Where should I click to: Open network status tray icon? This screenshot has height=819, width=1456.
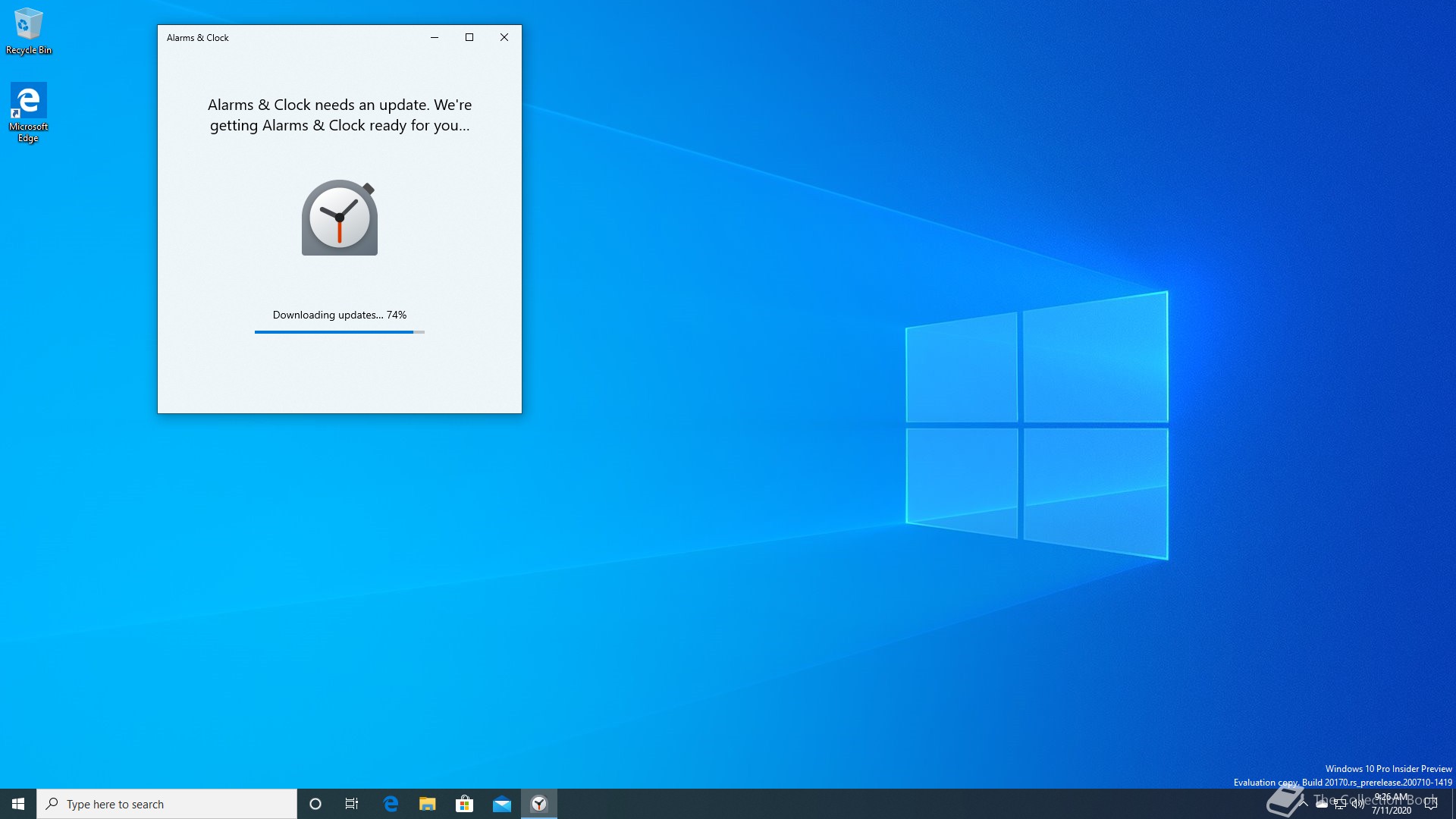pos(1340,804)
